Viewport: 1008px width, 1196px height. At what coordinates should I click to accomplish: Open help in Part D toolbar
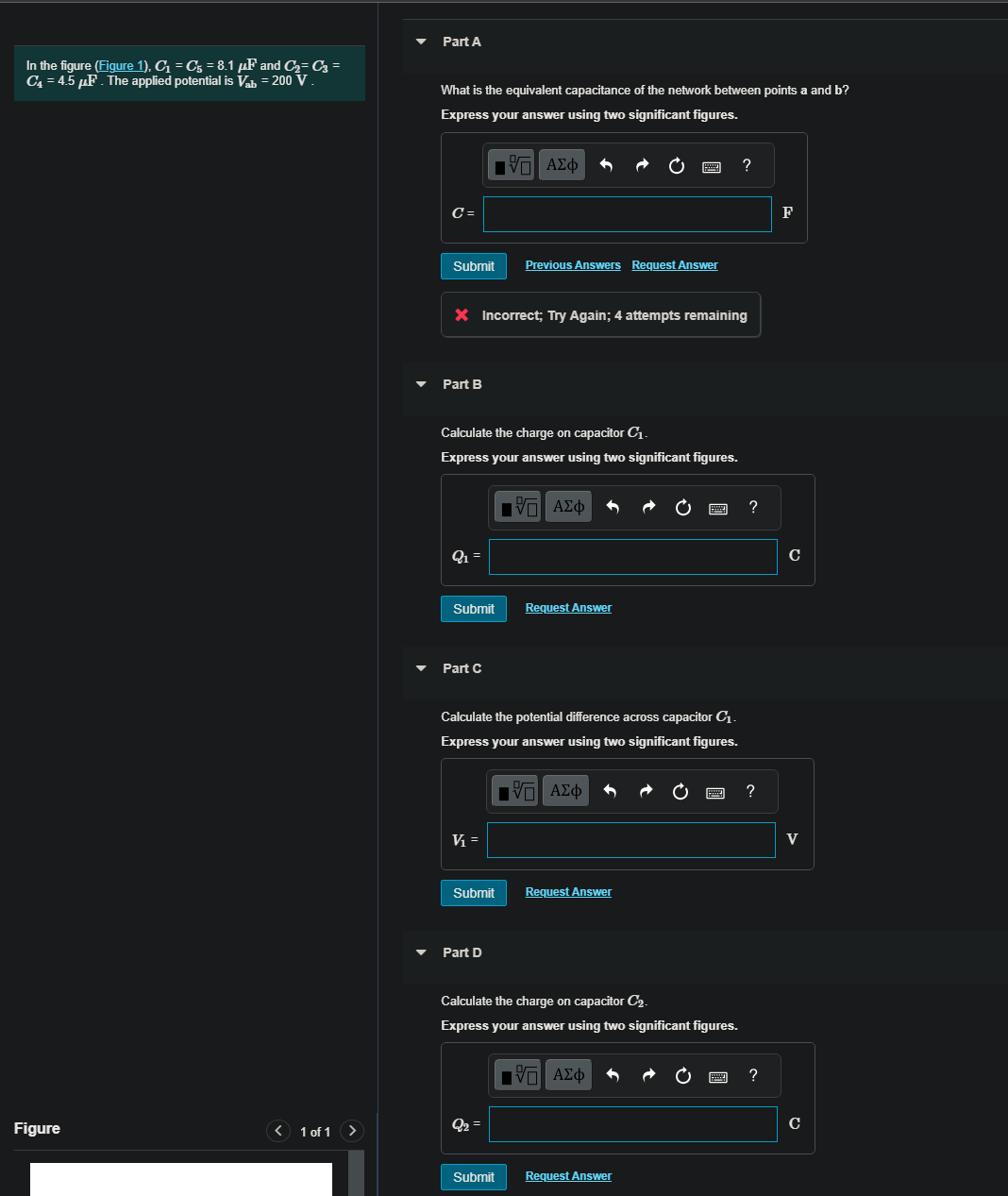pyautogui.click(x=753, y=1076)
